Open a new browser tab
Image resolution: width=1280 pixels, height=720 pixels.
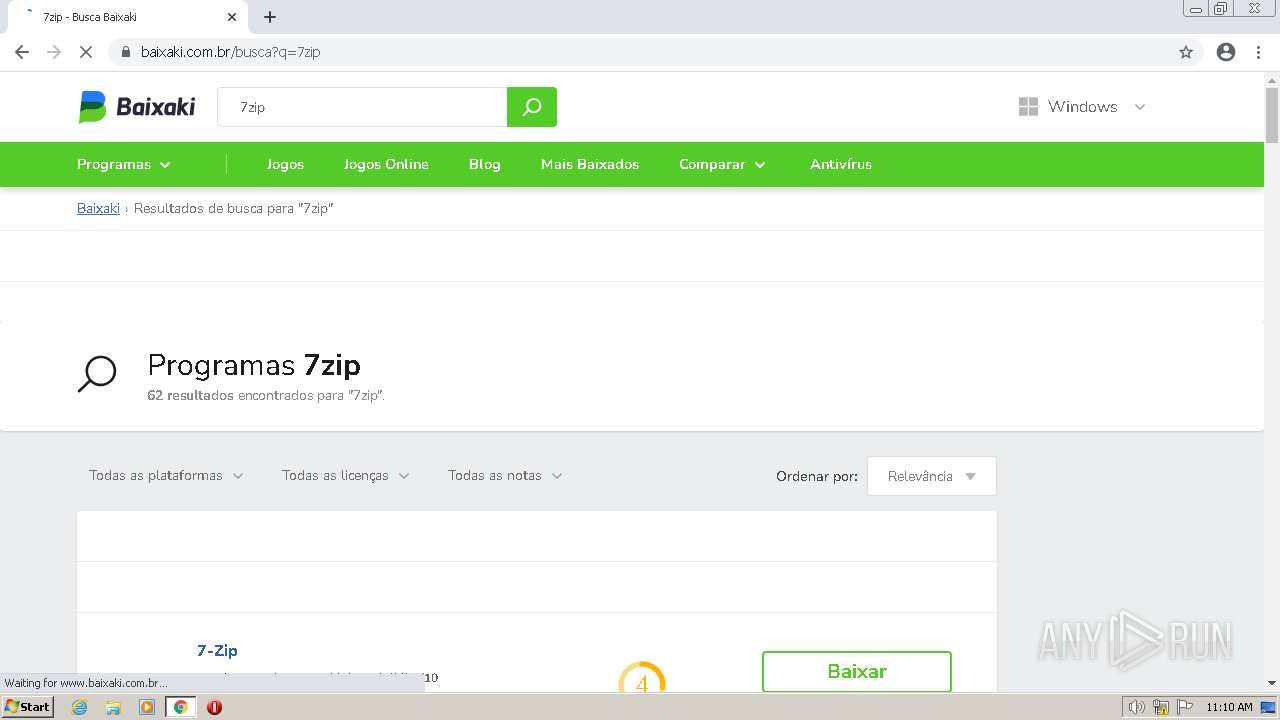coord(270,17)
